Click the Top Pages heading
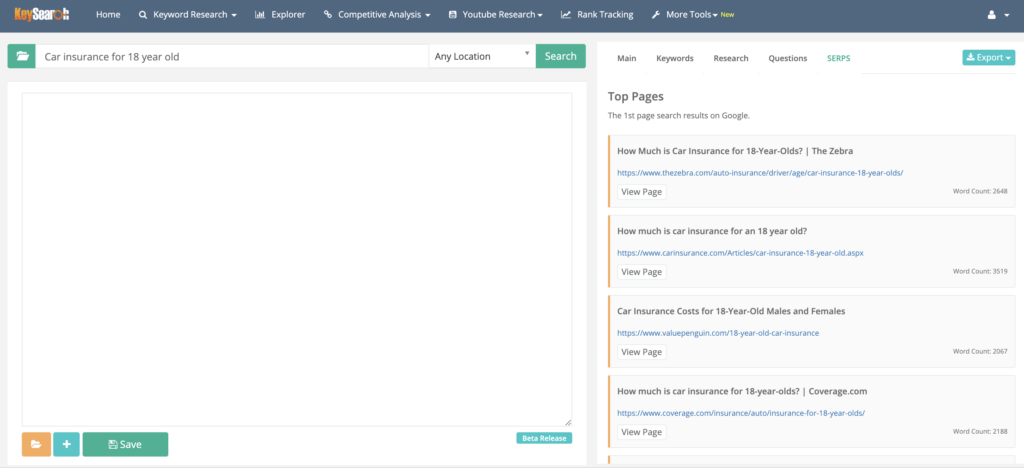Viewport: 1024px width, 468px height. (x=635, y=97)
